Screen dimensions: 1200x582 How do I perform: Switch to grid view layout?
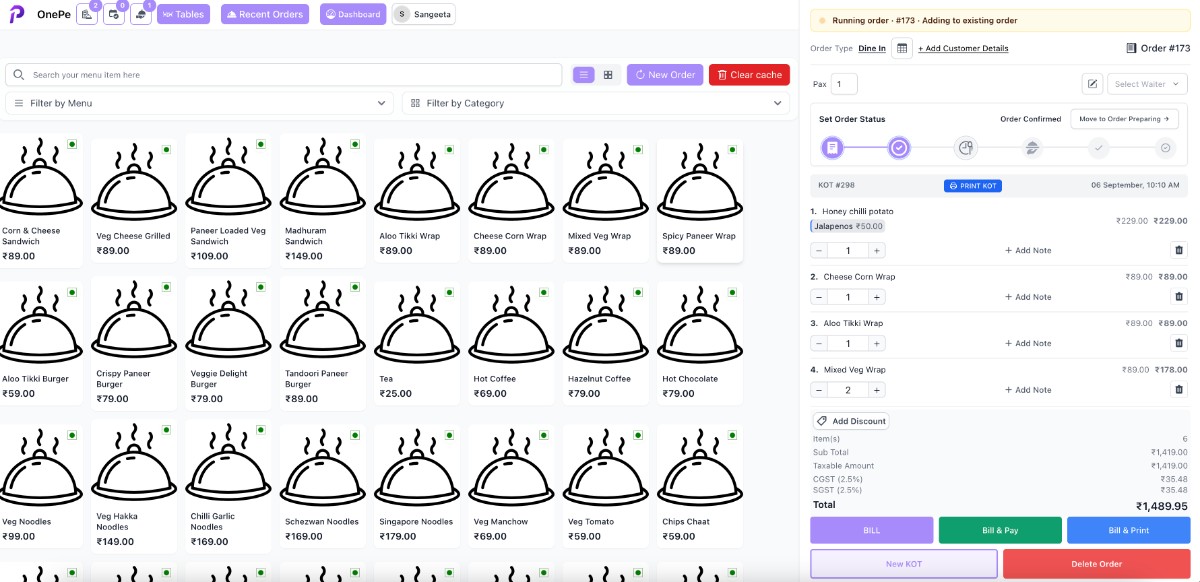click(608, 75)
